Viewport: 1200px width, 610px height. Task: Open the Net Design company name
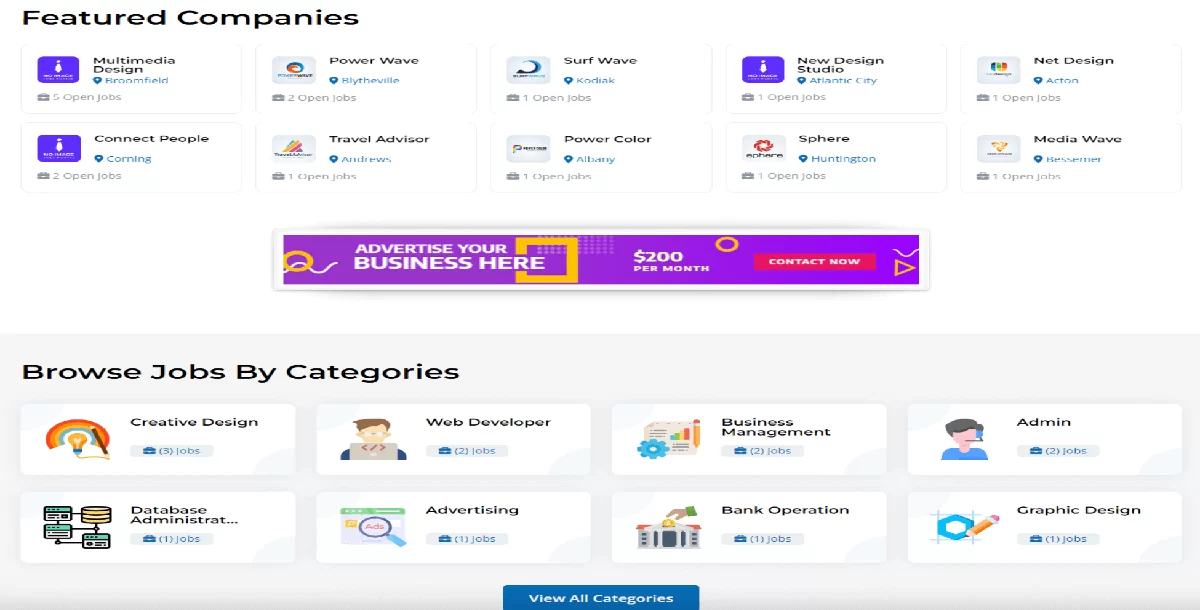click(x=1074, y=61)
